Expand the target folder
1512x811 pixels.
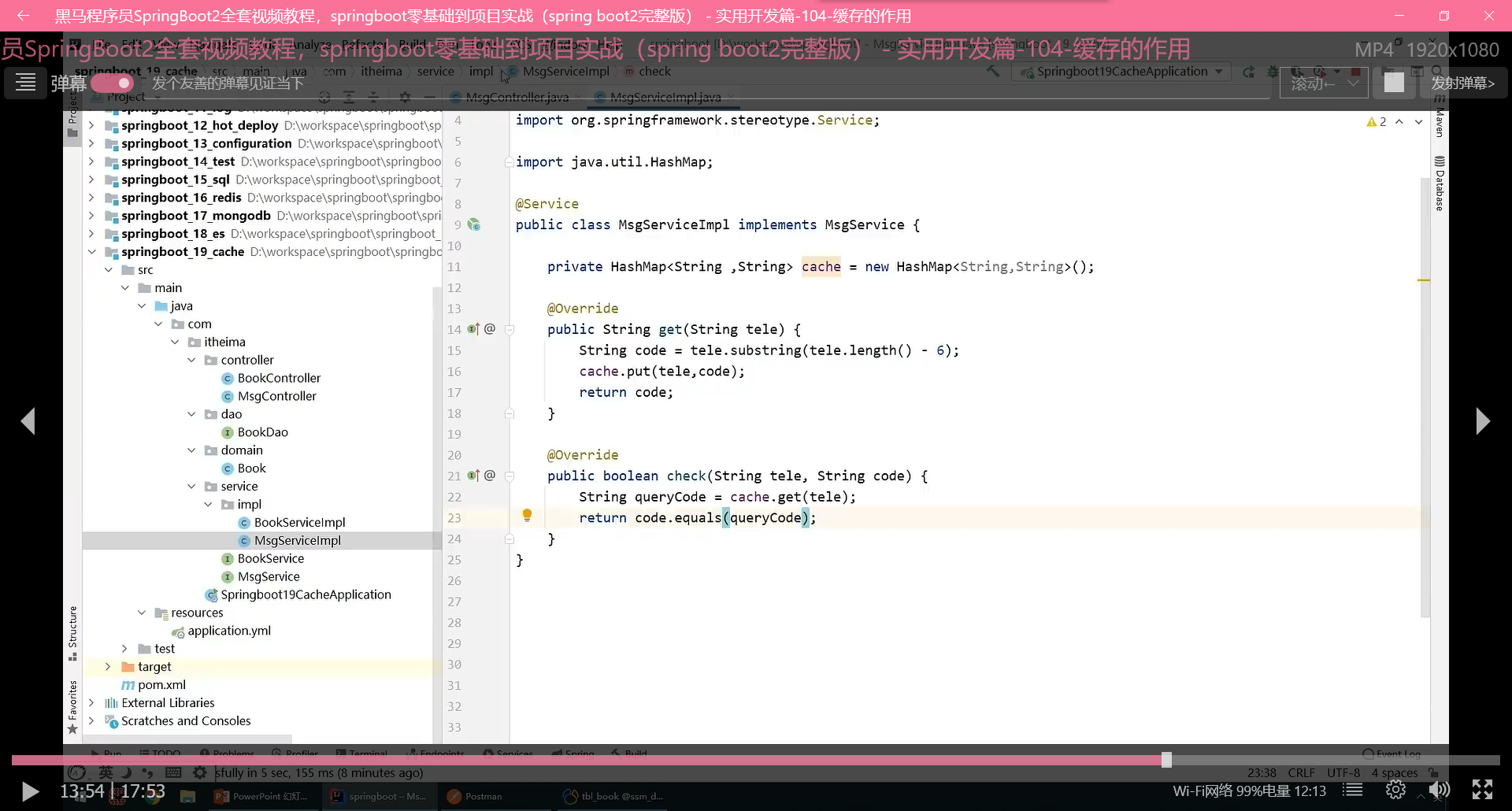coord(108,667)
